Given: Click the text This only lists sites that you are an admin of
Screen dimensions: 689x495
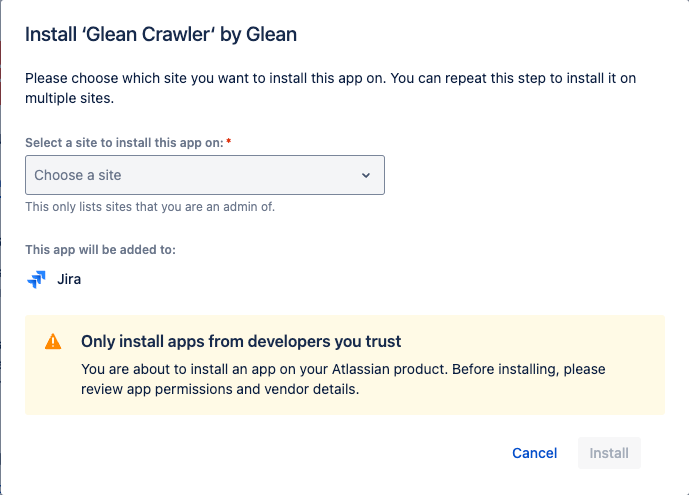Looking at the screenshot, I should tap(150, 206).
